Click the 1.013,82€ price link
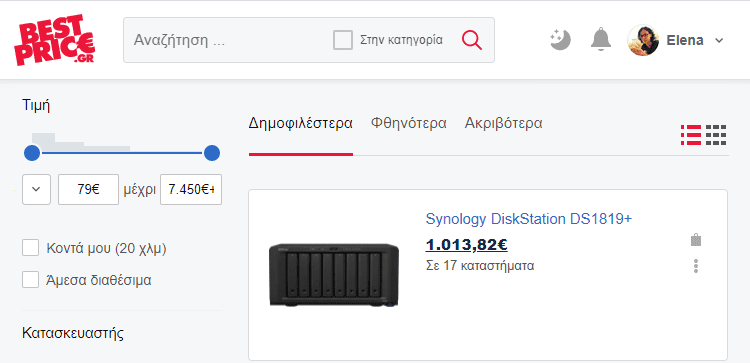 pos(466,245)
